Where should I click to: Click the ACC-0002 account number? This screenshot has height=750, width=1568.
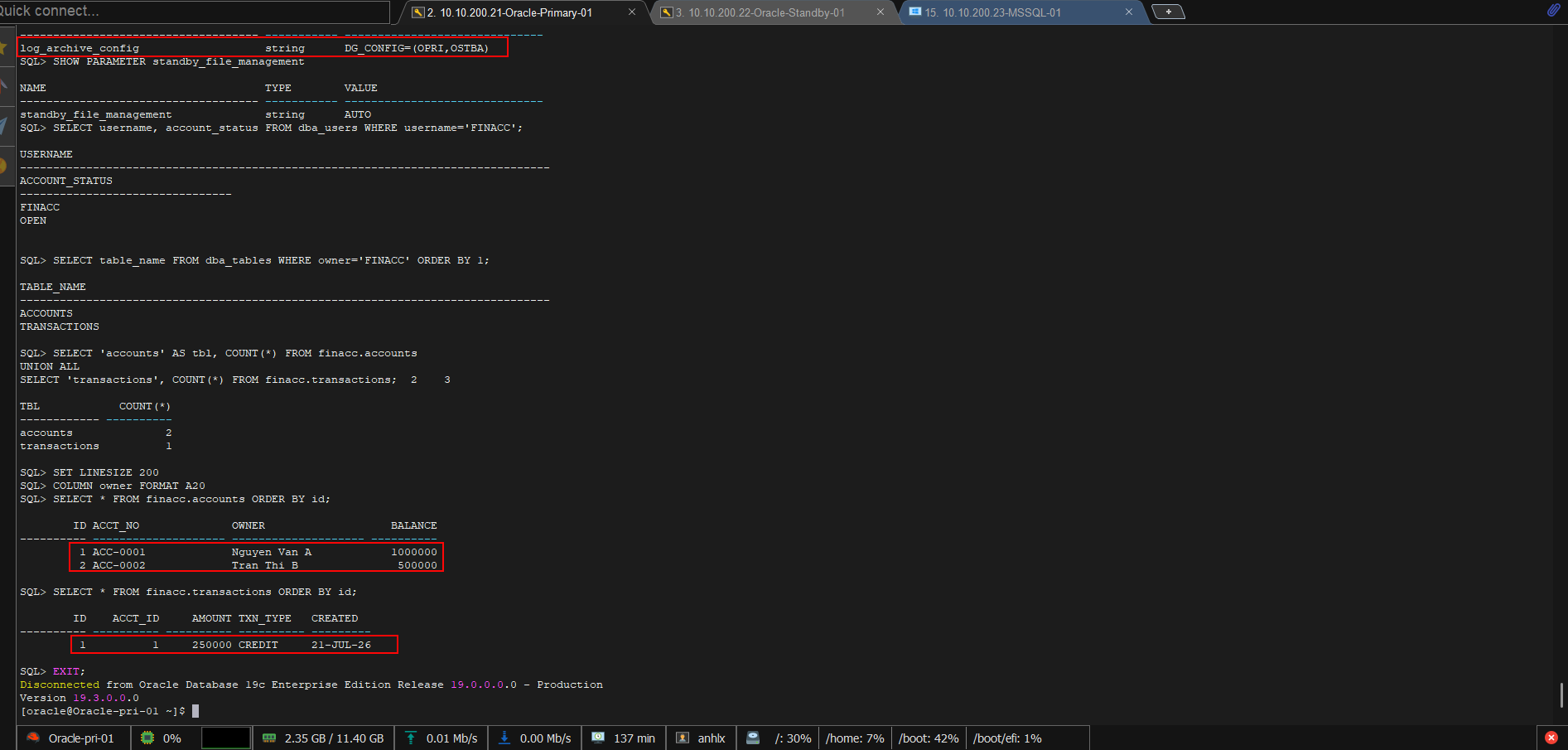coord(119,565)
